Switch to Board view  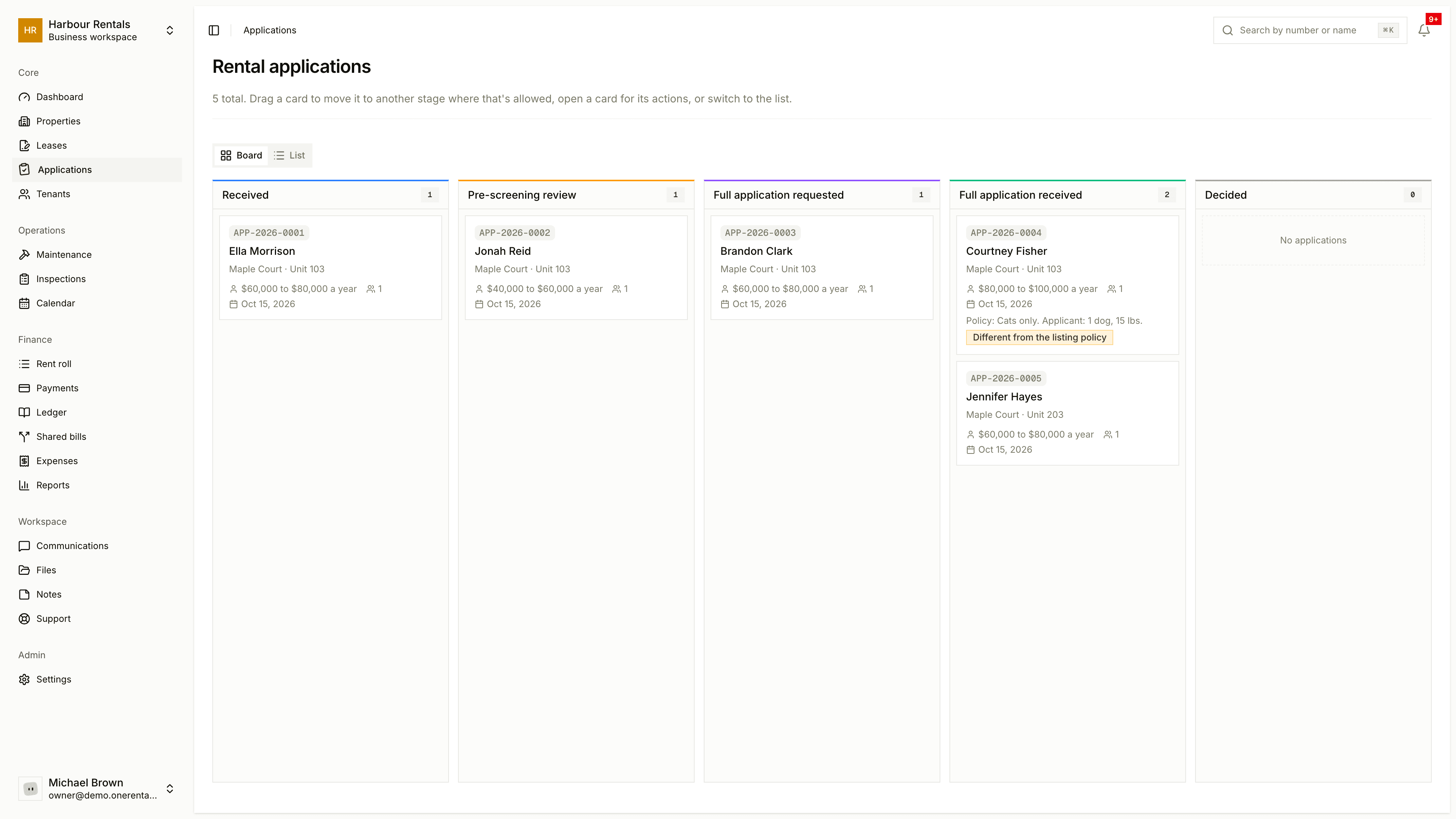(242, 155)
